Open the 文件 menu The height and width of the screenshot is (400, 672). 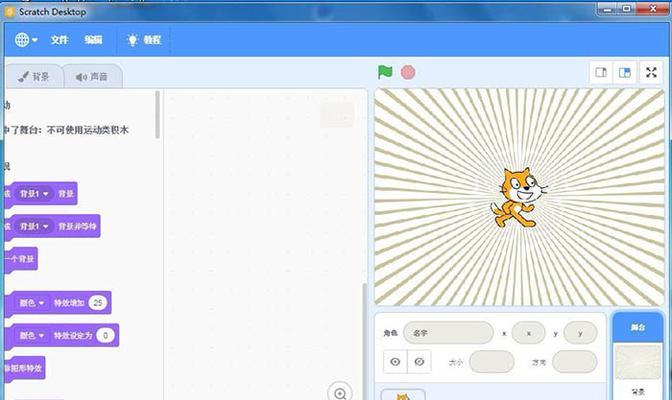[60, 40]
